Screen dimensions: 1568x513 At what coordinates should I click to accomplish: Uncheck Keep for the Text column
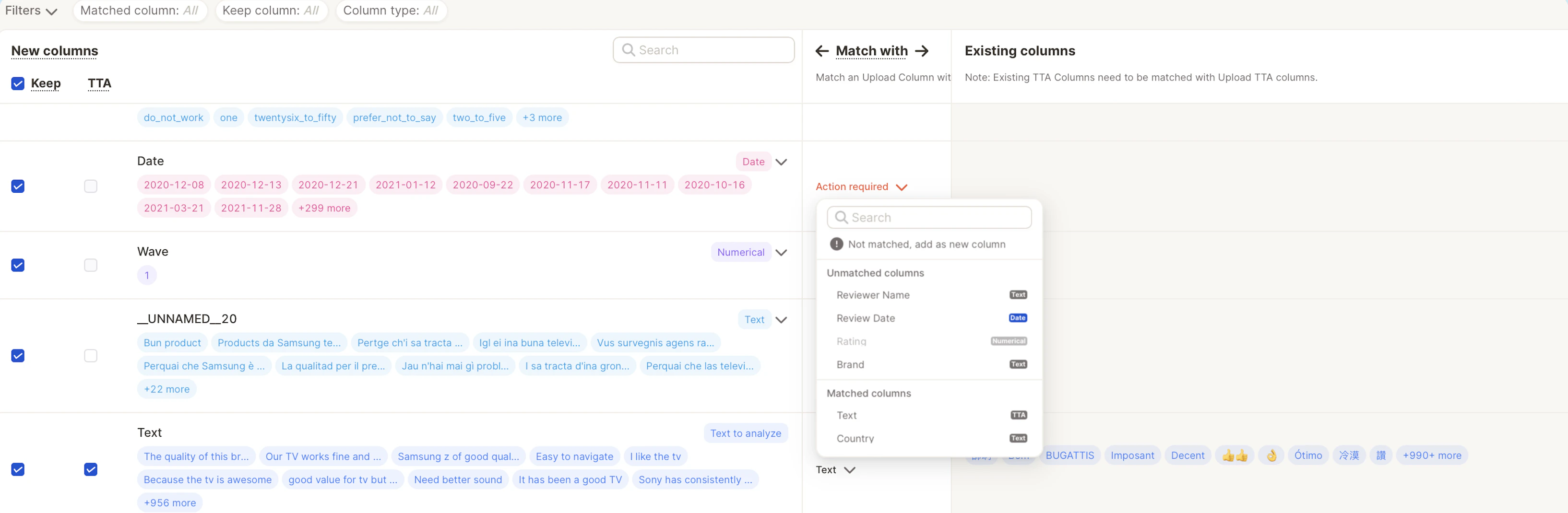(x=18, y=469)
